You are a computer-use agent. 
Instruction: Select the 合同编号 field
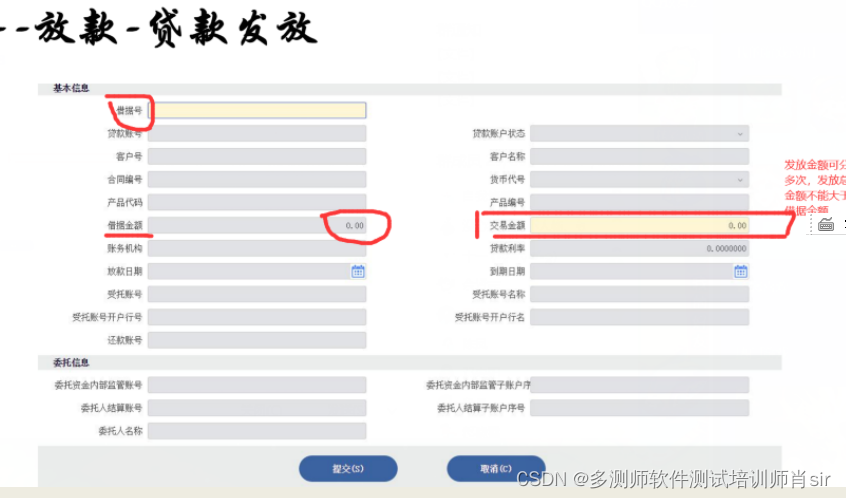coord(257,179)
